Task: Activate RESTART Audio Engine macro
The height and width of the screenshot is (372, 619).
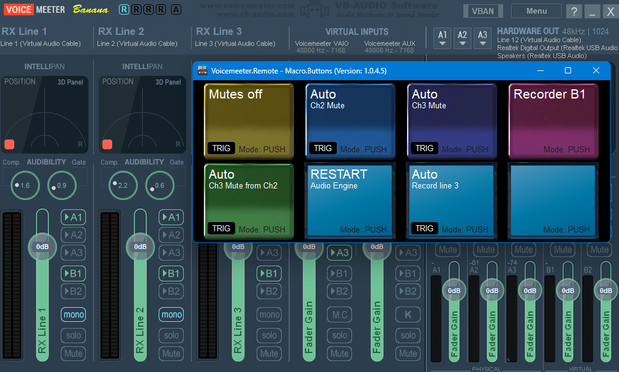Action: [350, 201]
